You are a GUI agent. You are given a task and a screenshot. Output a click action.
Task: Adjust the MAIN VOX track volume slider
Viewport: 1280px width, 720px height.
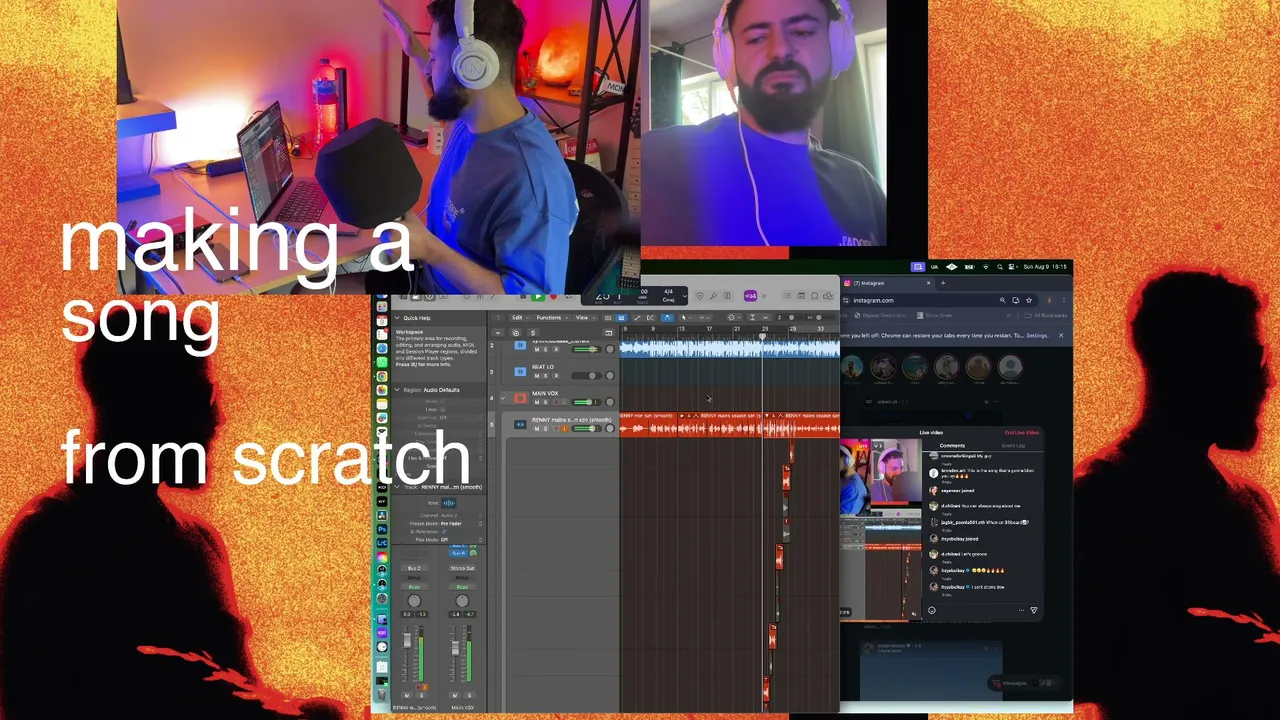tap(585, 402)
